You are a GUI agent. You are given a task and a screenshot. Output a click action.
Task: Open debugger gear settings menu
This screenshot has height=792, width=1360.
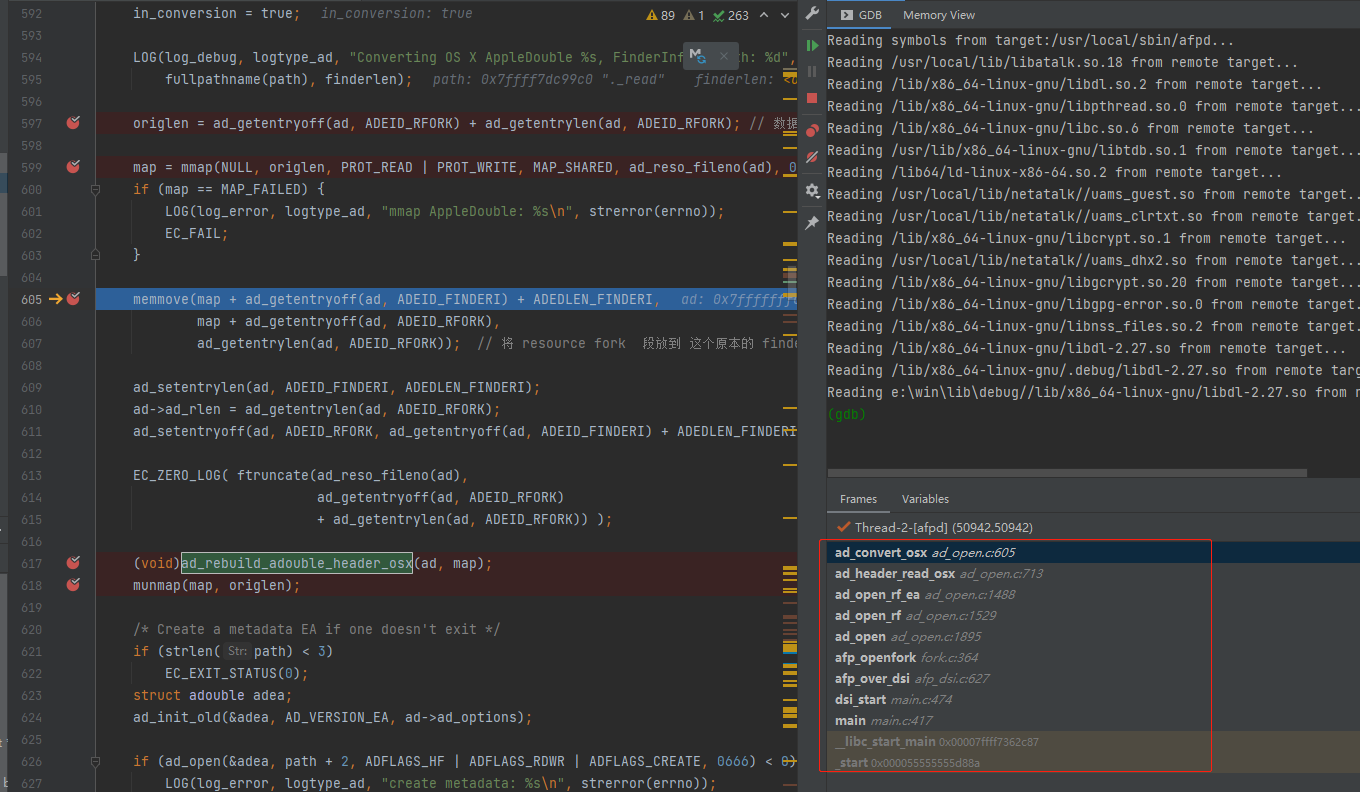[812, 190]
